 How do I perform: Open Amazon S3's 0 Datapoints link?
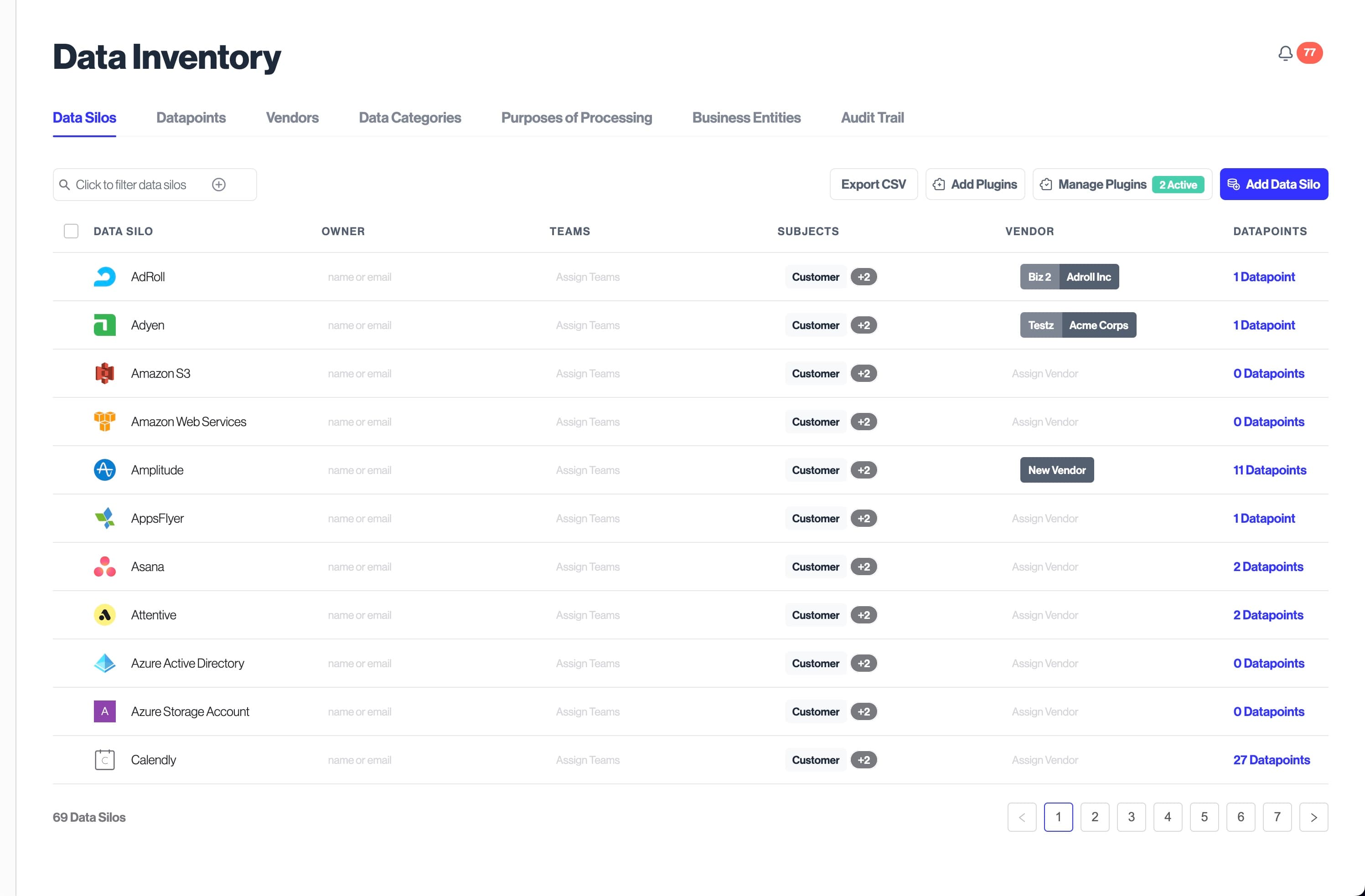pyautogui.click(x=1269, y=373)
